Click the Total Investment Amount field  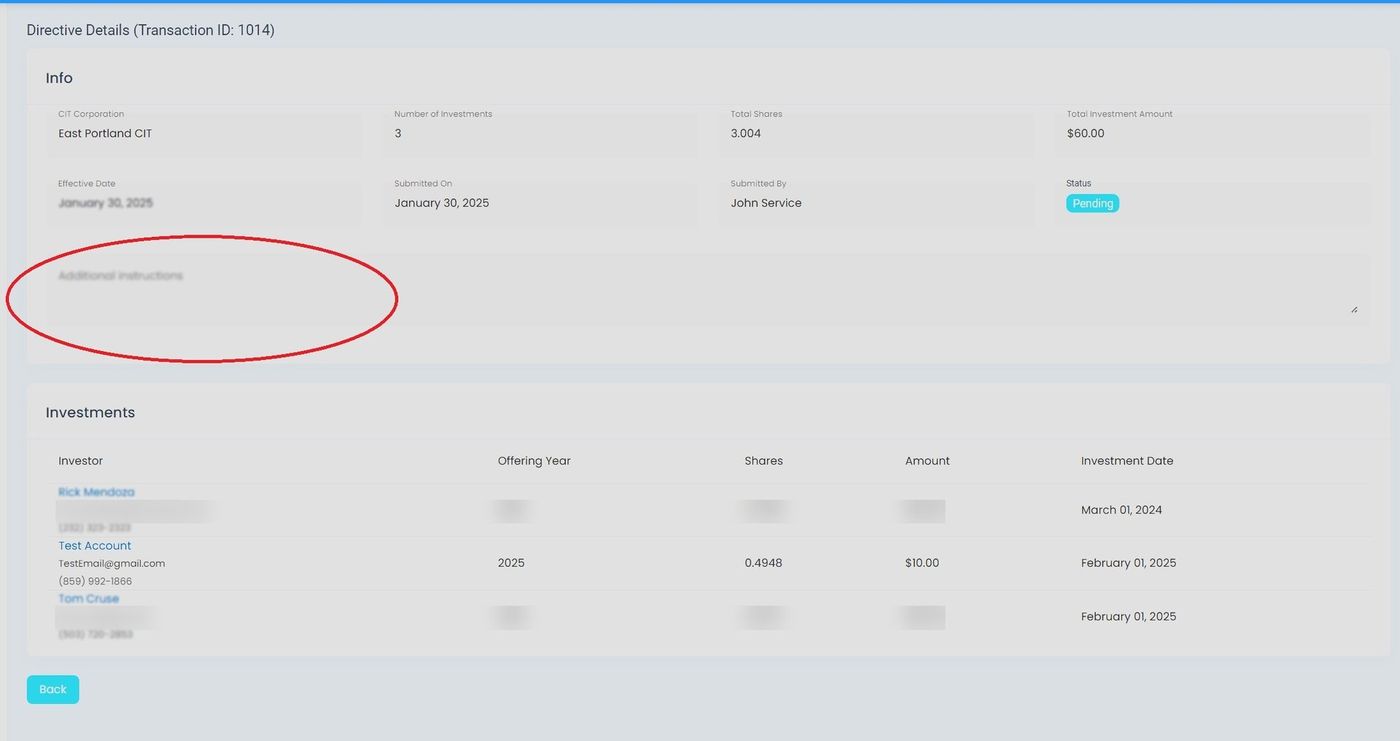(x=1211, y=134)
